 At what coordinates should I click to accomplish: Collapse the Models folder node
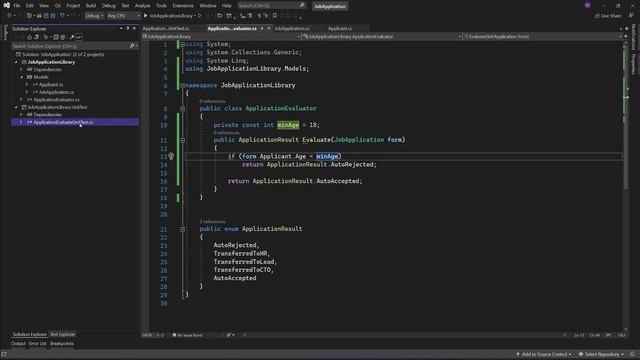point(22,77)
